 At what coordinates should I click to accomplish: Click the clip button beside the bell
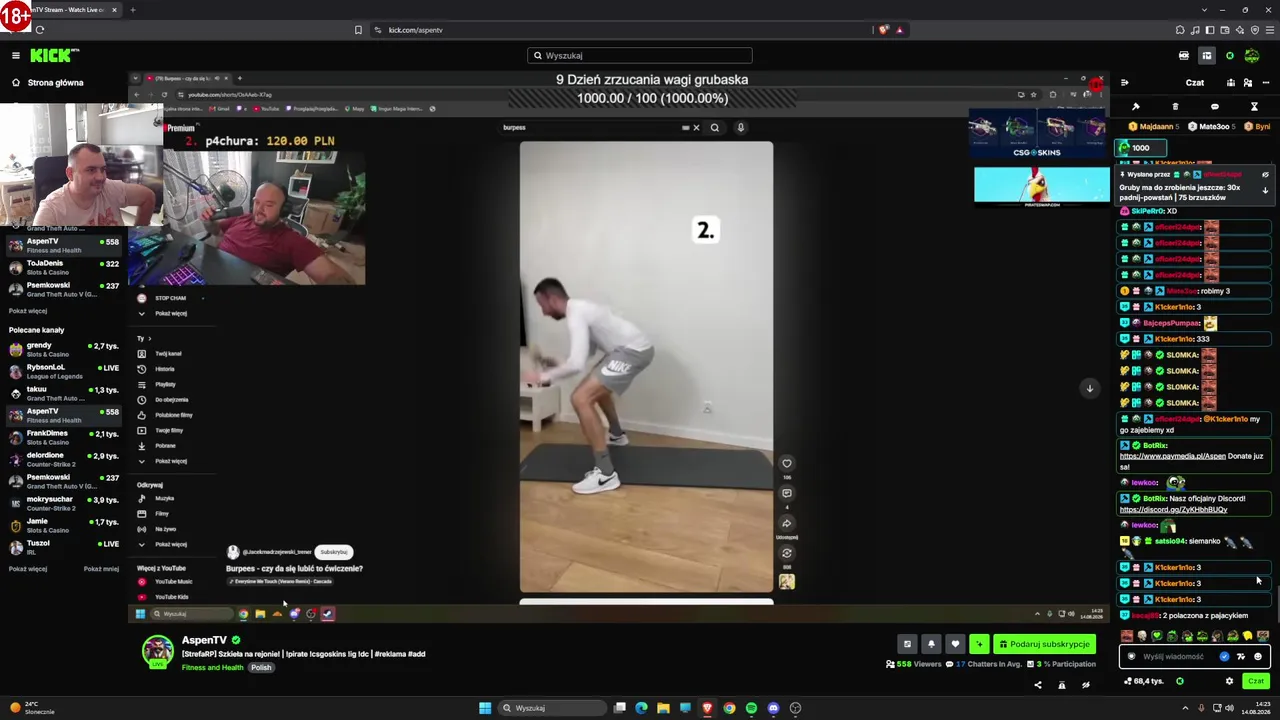pyautogui.click(x=907, y=644)
